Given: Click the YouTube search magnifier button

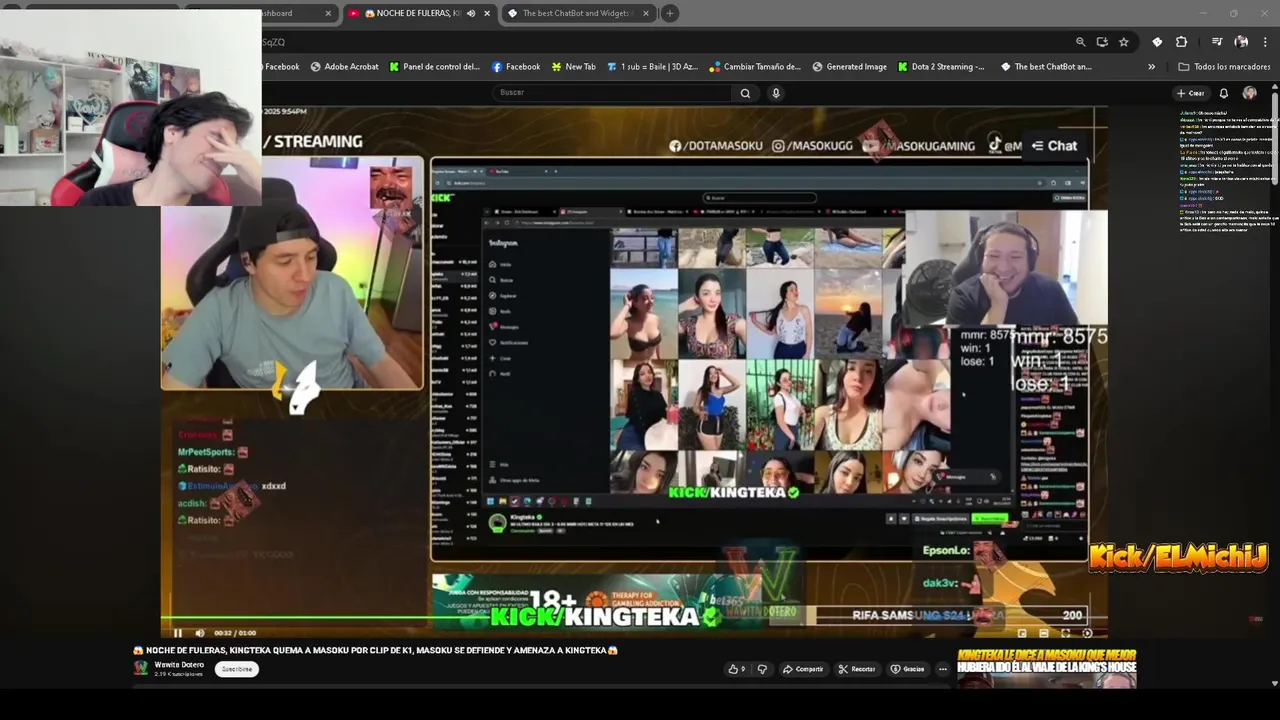Looking at the screenshot, I should (745, 93).
